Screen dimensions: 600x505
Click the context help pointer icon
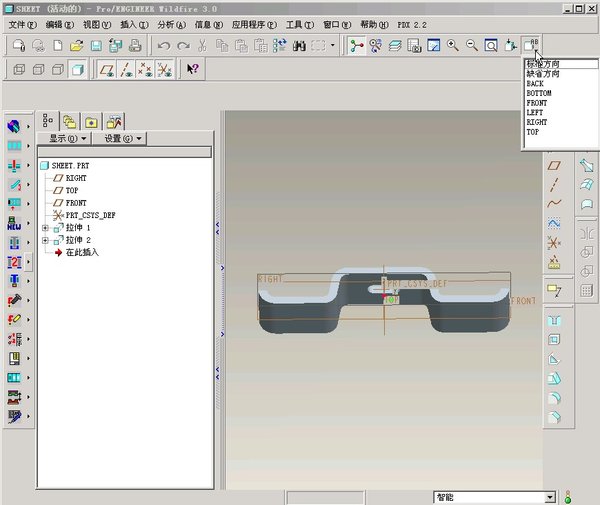coord(192,69)
